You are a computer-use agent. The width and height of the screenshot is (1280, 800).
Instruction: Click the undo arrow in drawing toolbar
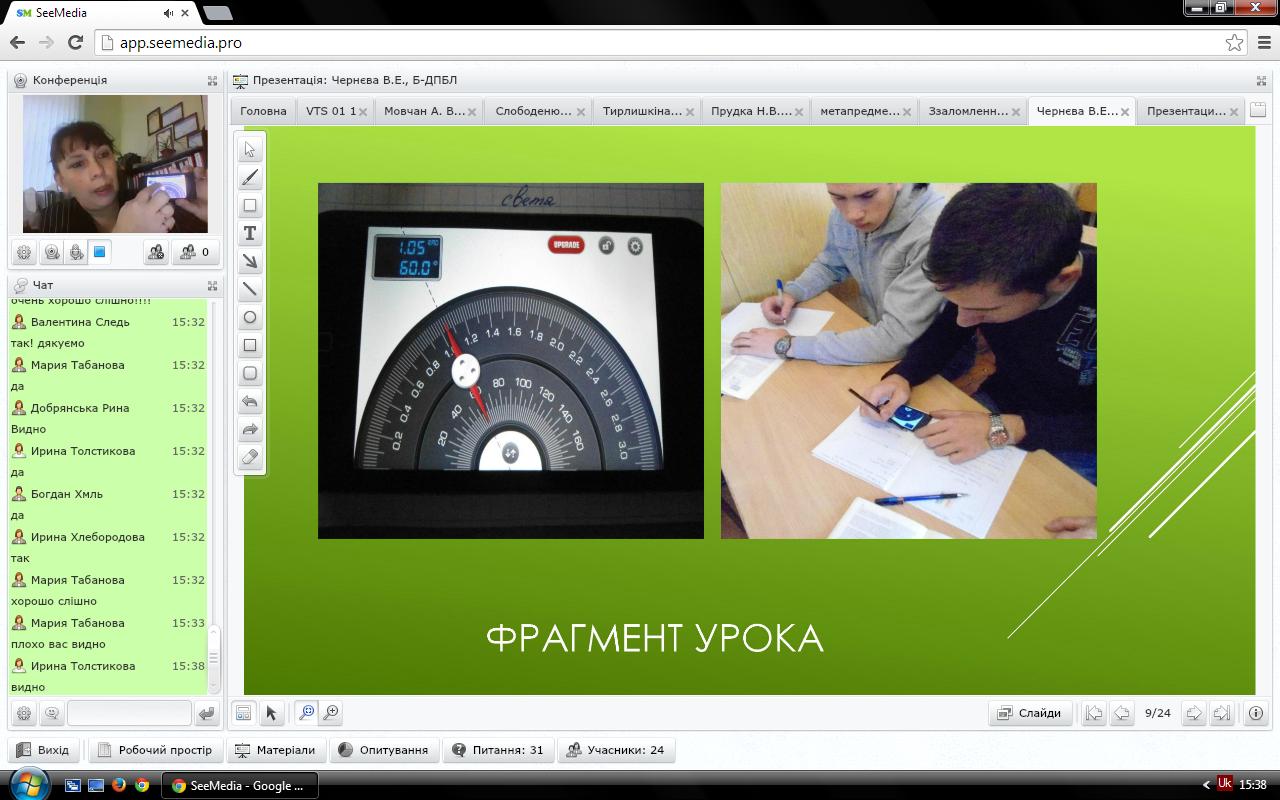[250, 402]
